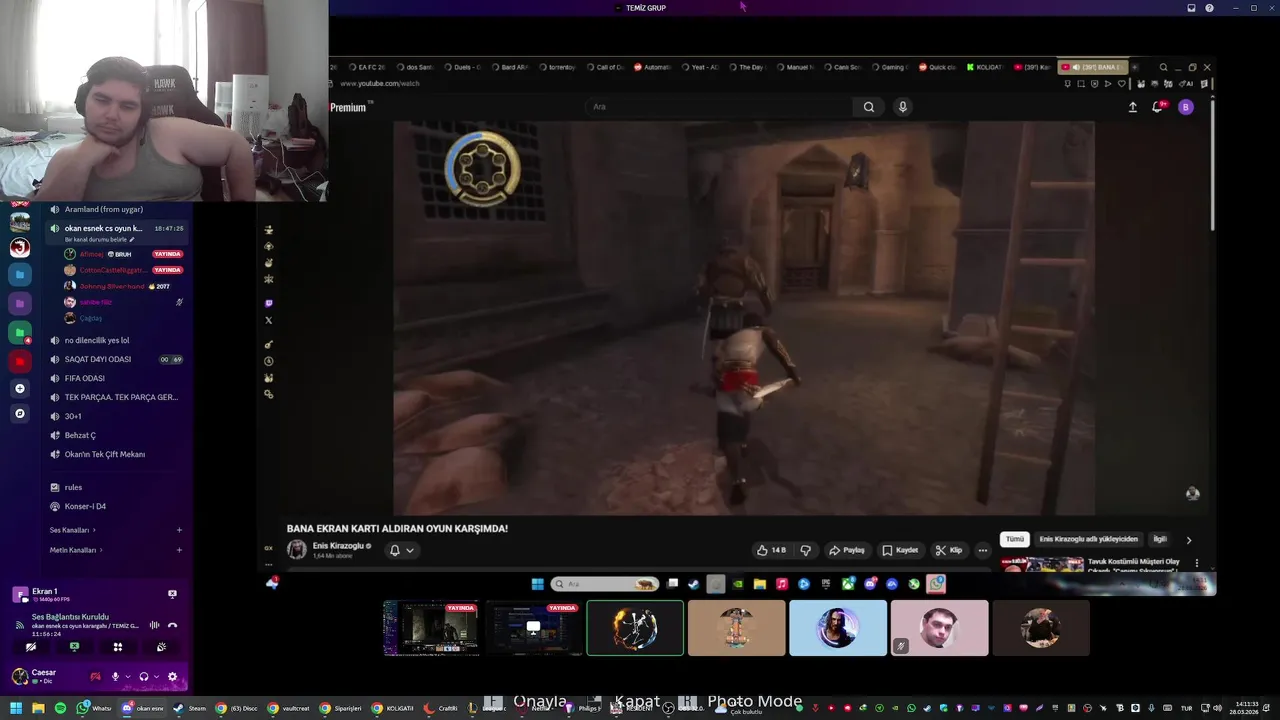Switch to the EA FC 26 browser tab
Image resolution: width=1280 pixels, height=720 pixels.
click(366, 67)
